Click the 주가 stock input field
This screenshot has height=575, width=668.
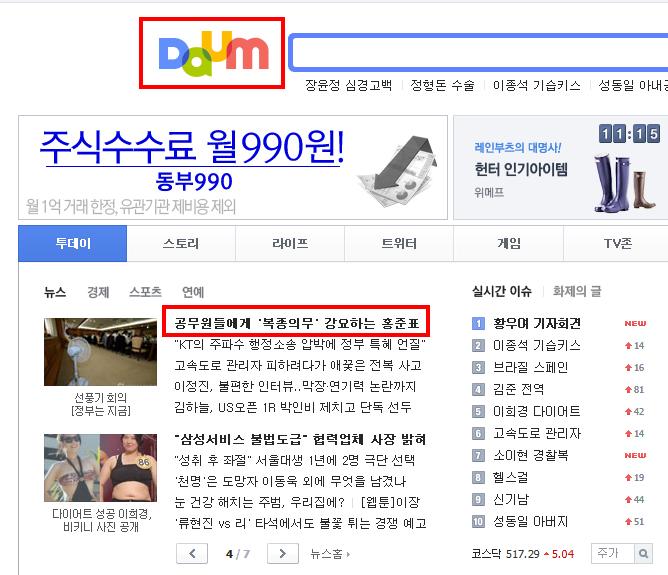click(x=613, y=553)
